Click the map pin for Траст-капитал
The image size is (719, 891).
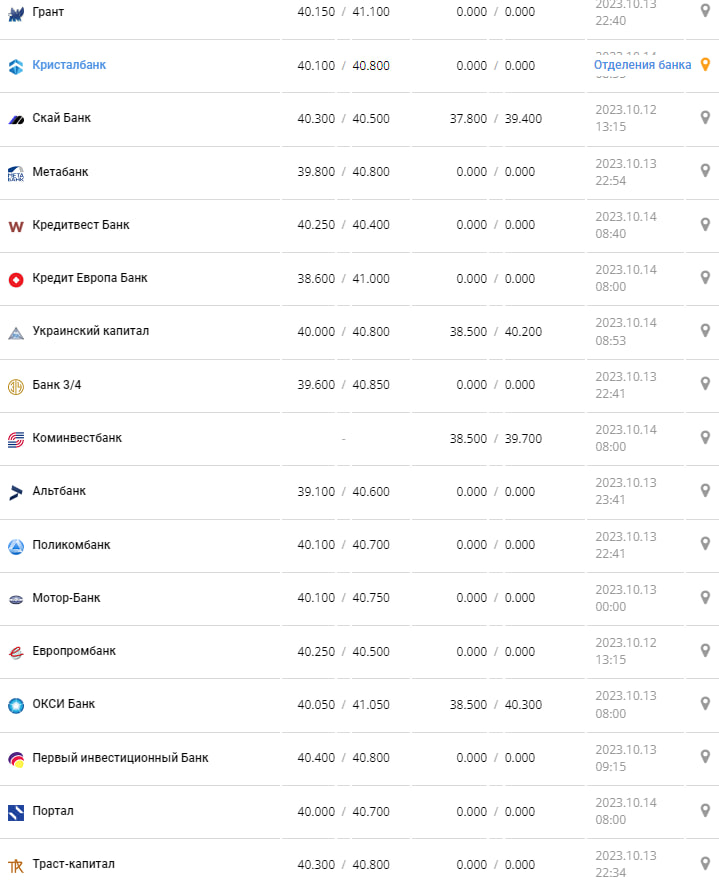click(705, 863)
